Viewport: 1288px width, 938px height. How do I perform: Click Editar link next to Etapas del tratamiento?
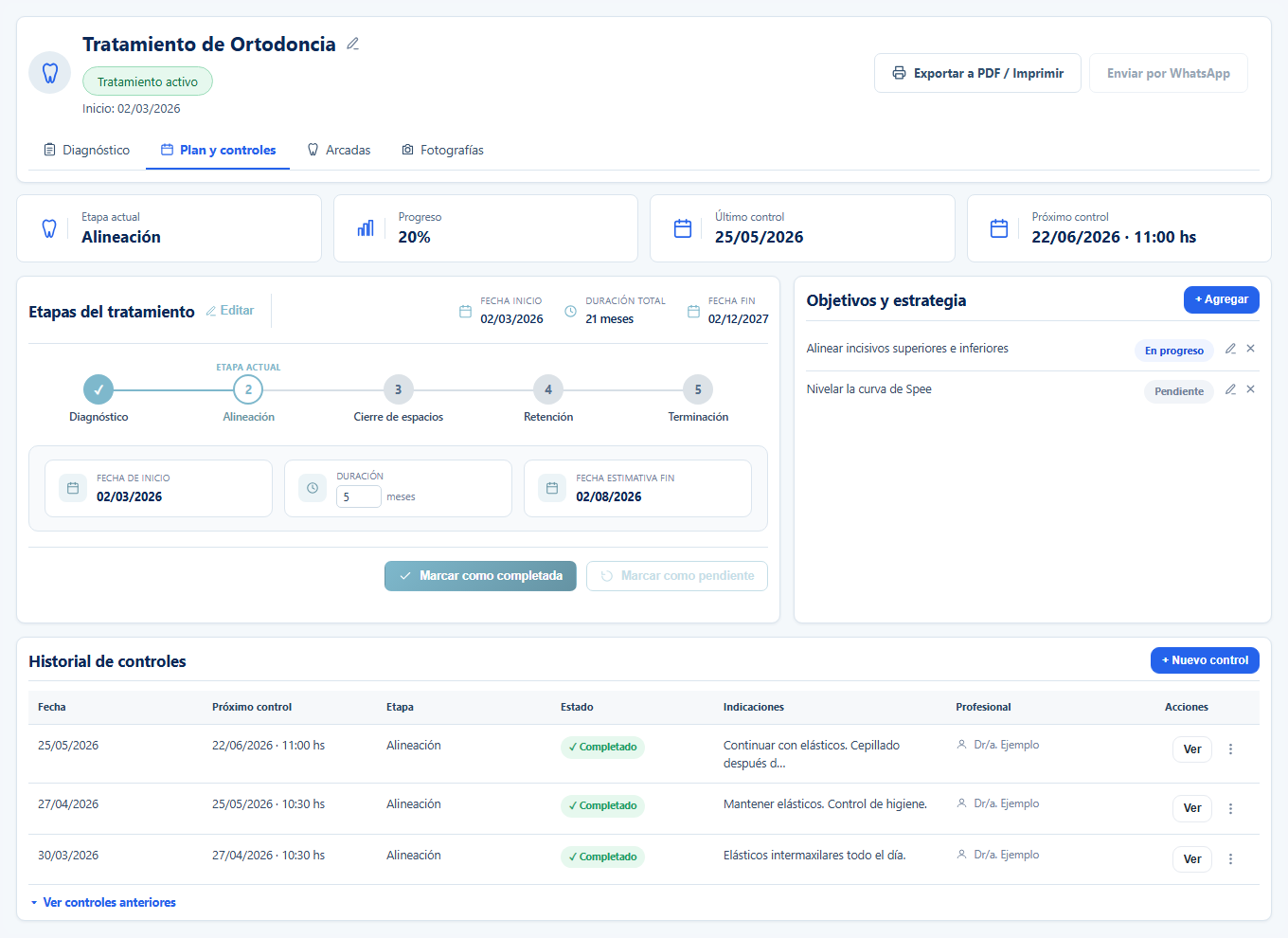coord(230,311)
